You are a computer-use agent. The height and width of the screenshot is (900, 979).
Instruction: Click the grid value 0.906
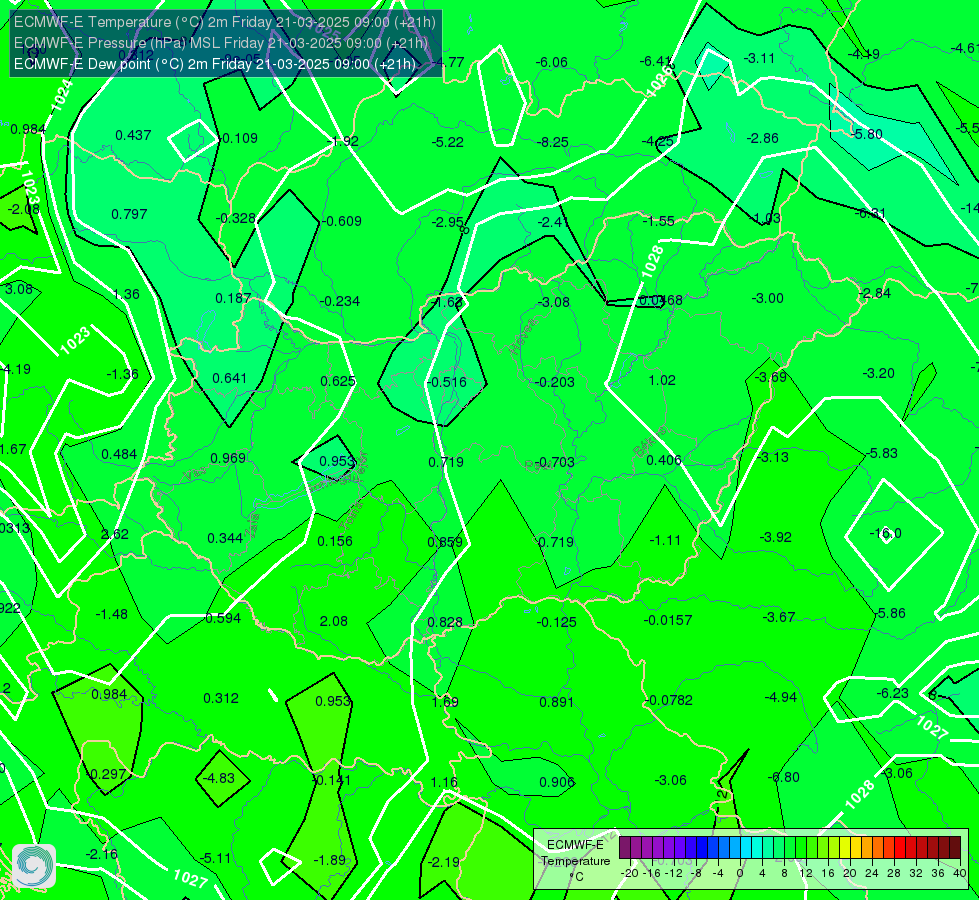(556, 783)
